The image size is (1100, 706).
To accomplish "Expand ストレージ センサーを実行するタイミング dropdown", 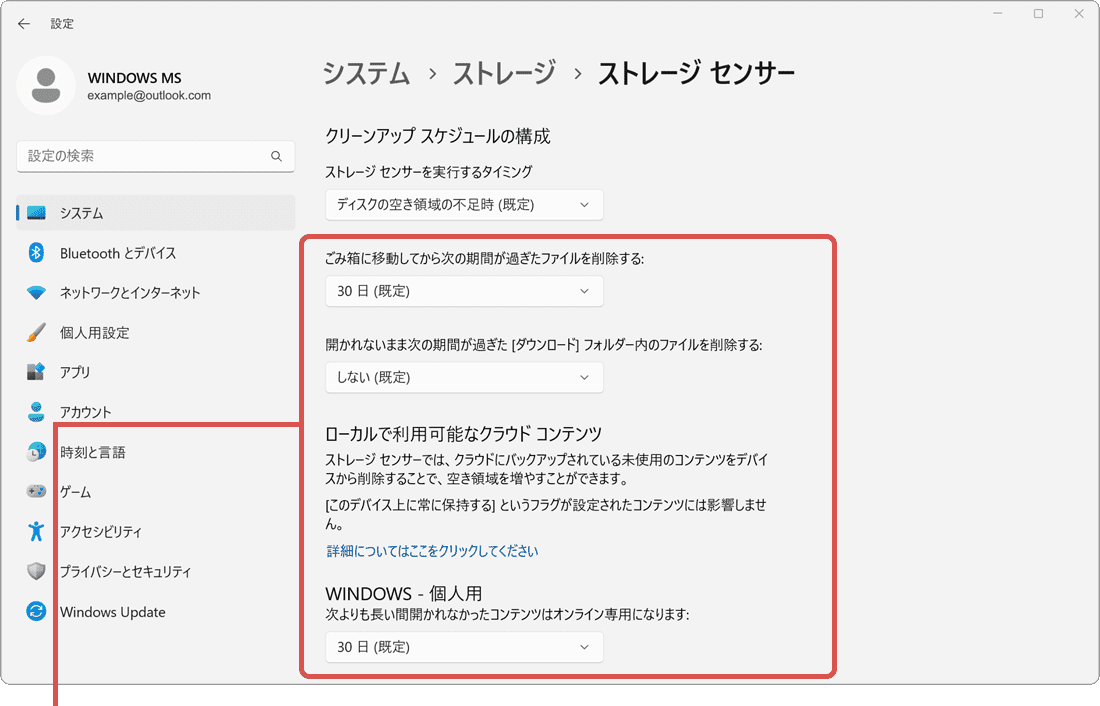I will 464,205.
